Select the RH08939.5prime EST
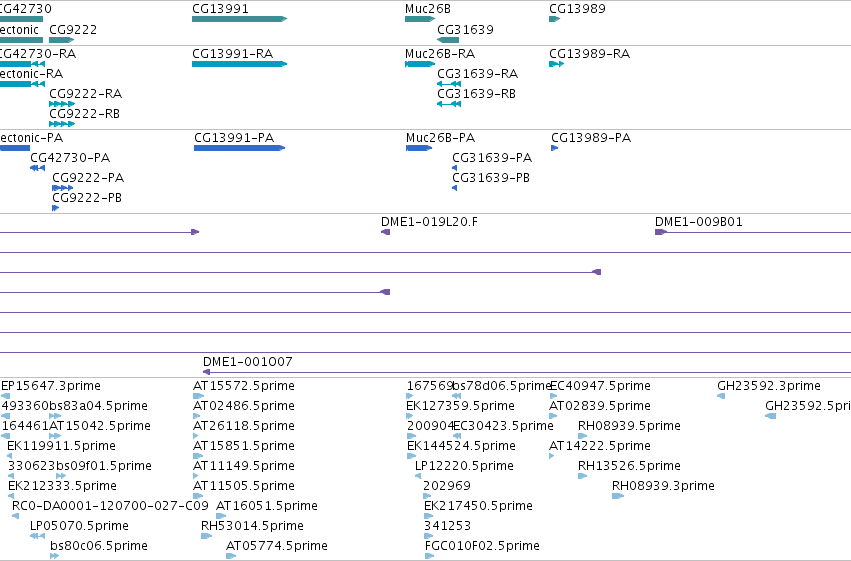This screenshot has width=851, height=561. pyautogui.click(x=630, y=426)
